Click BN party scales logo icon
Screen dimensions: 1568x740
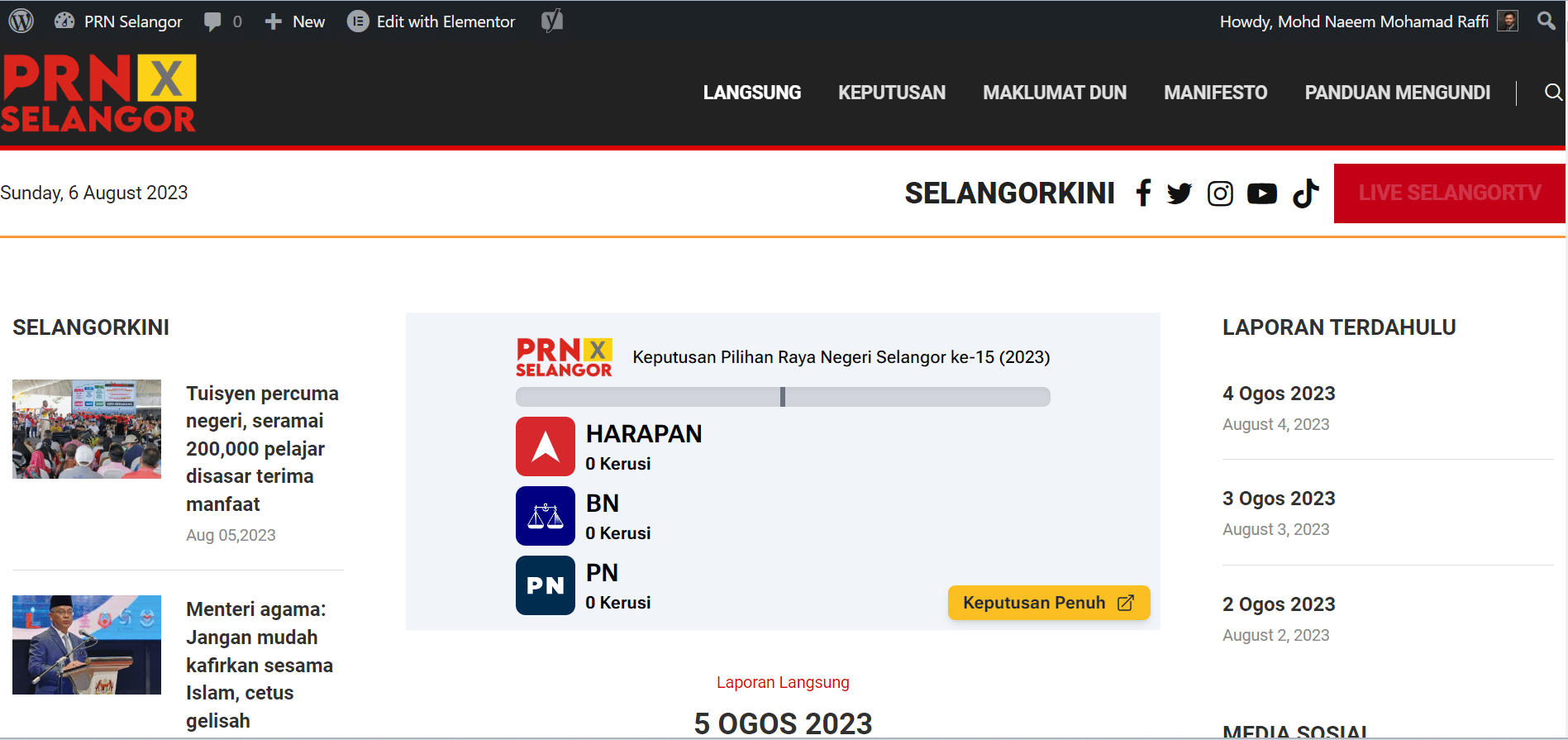(546, 516)
